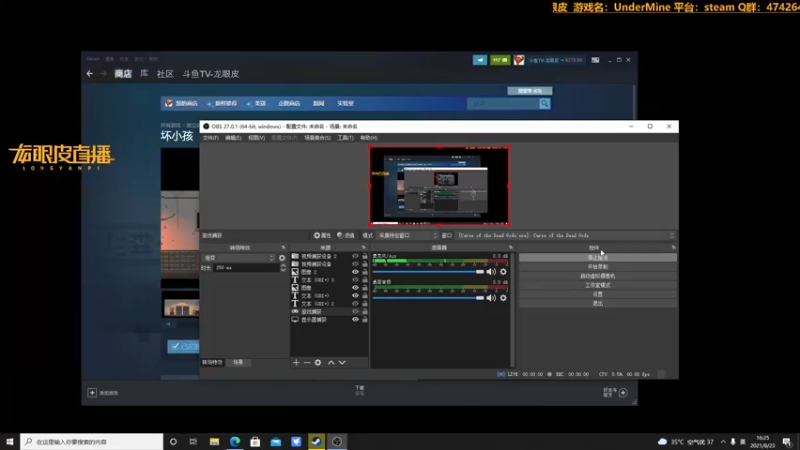This screenshot has height=450, width=800.
Task: Toggle visibility of 视频捕获设备 2 source
Action: point(355,256)
